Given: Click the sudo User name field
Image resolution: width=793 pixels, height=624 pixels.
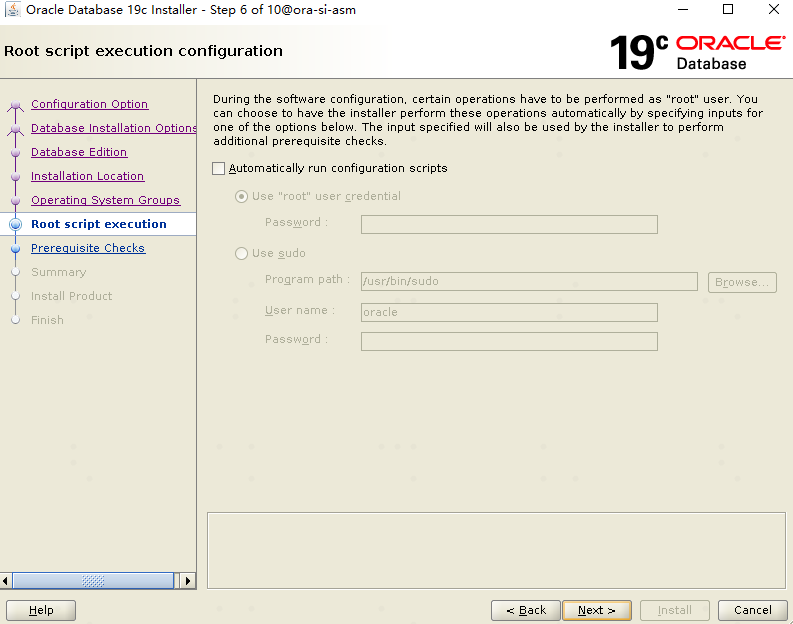Looking at the screenshot, I should [x=509, y=313].
